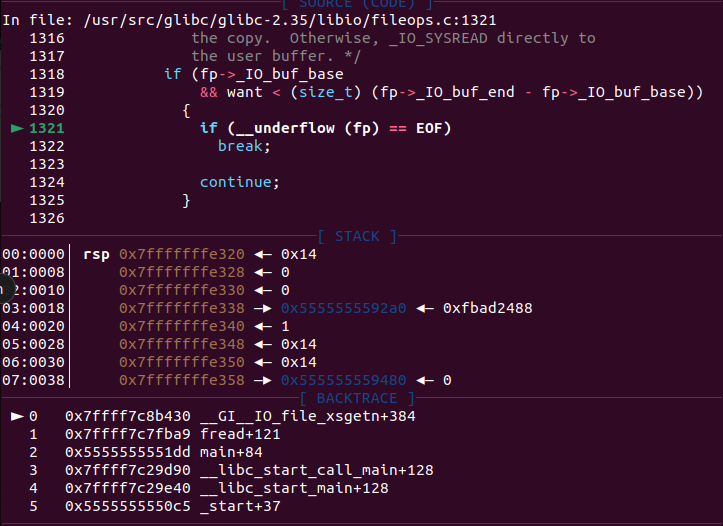Click the STACK section header
The height and width of the screenshot is (526, 723).
tap(357, 237)
